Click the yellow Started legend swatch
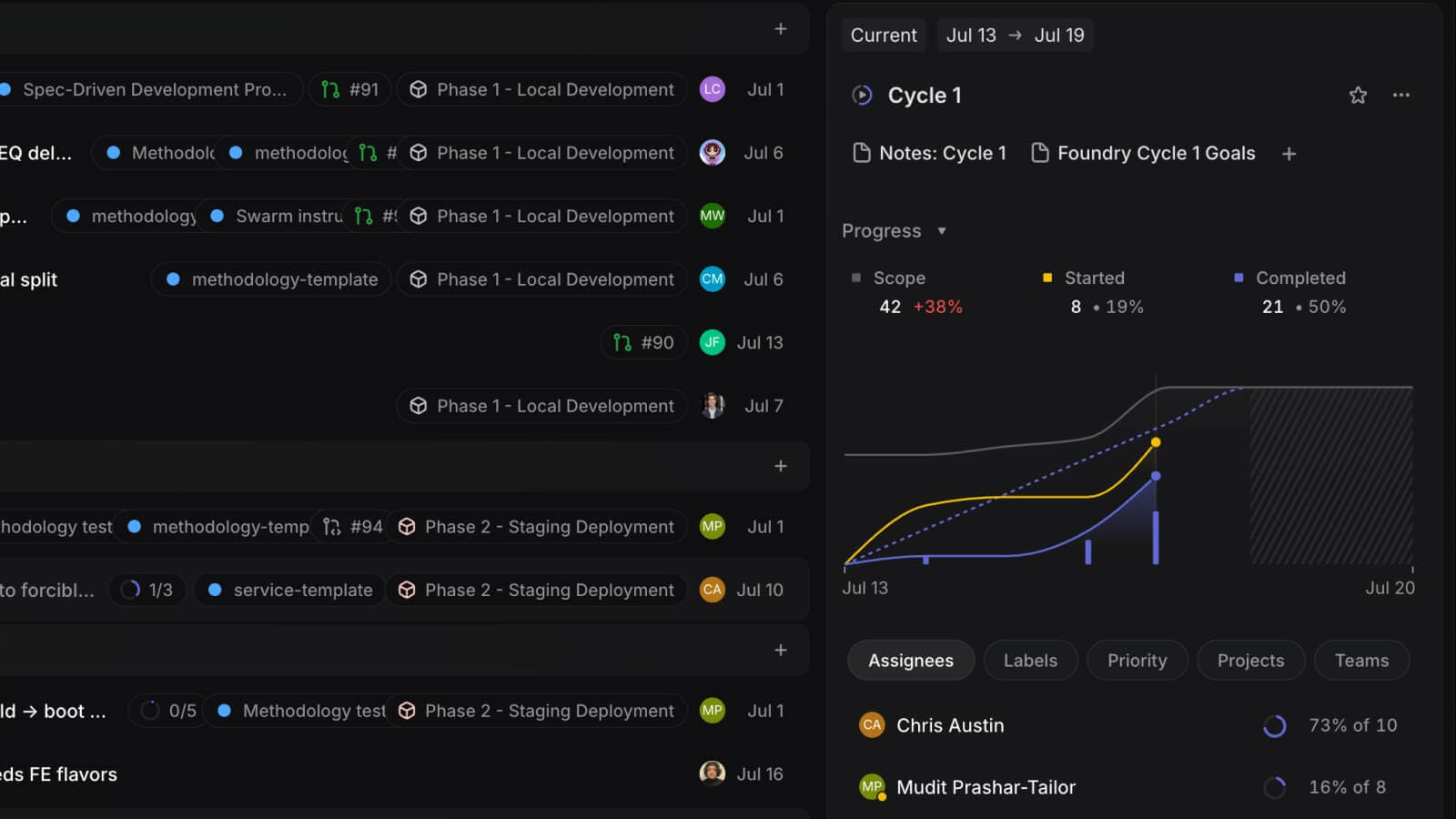This screenshot has width=1456, height=819. click(x=1046, y=278)
